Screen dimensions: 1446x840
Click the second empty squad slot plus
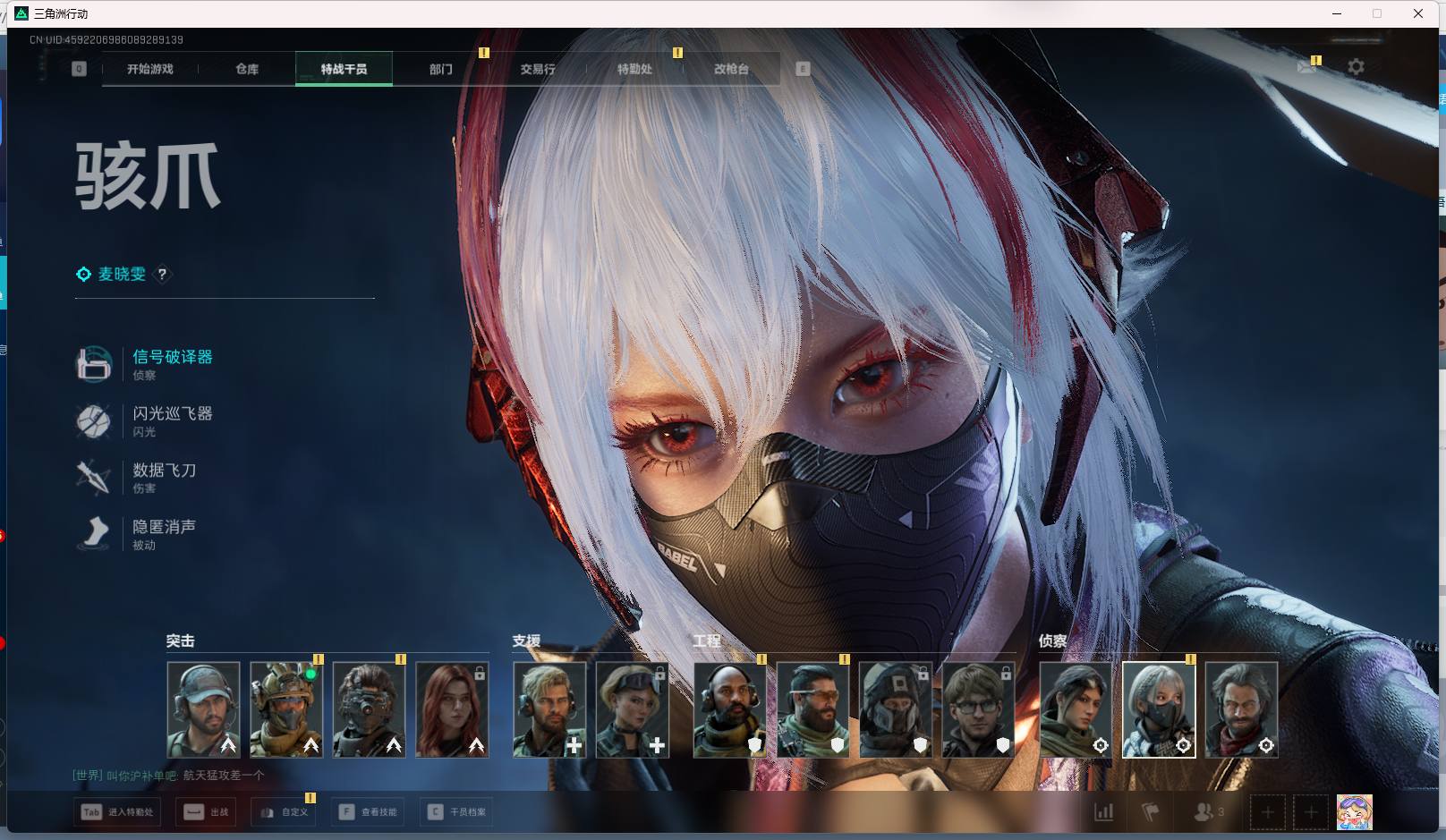tap(1311, 812)
